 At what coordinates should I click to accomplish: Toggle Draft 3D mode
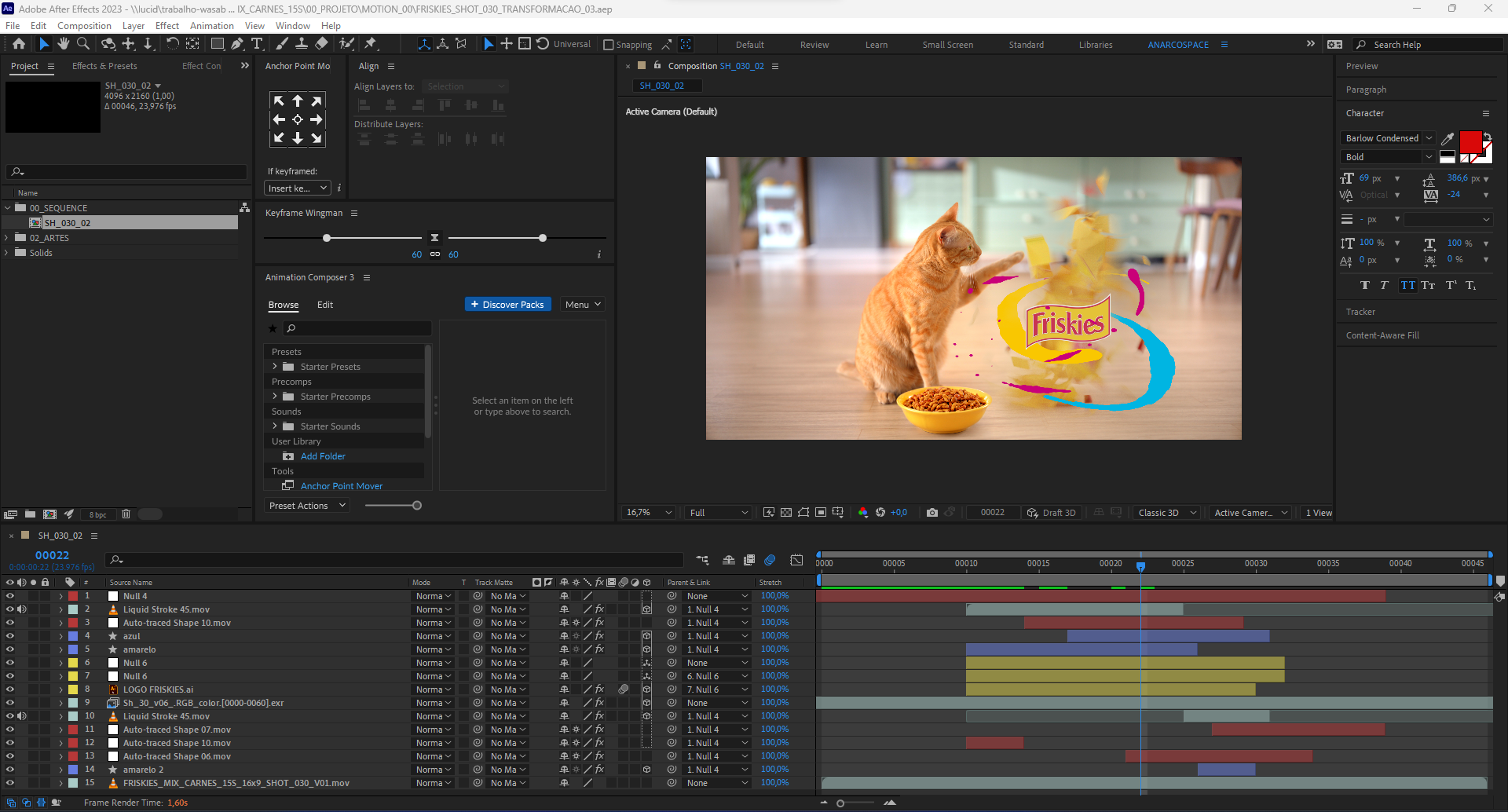pos(1051,513)
